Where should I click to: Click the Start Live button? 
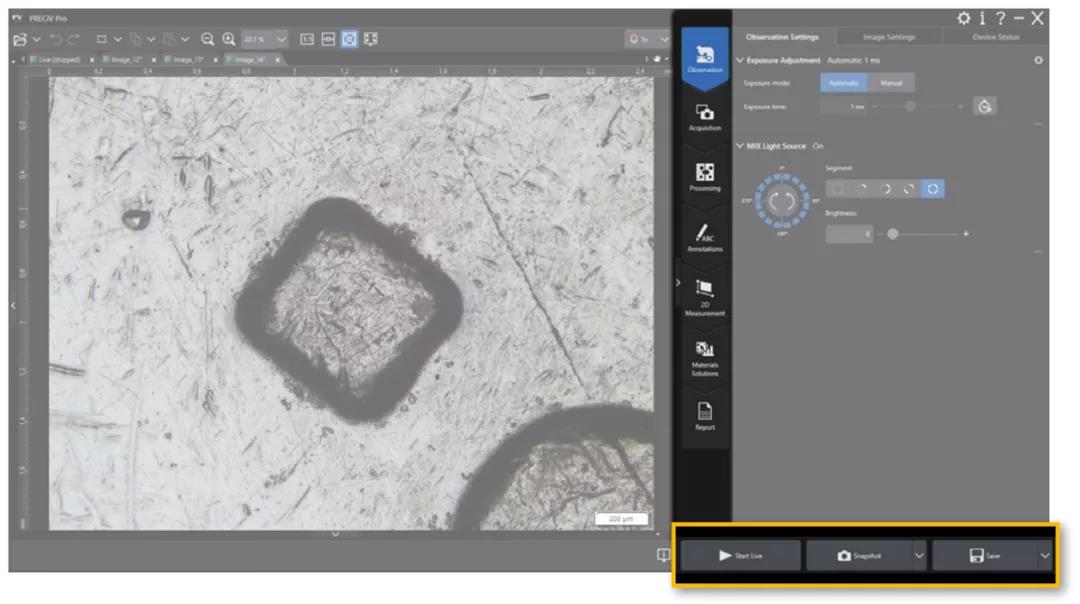pos(740,556)
